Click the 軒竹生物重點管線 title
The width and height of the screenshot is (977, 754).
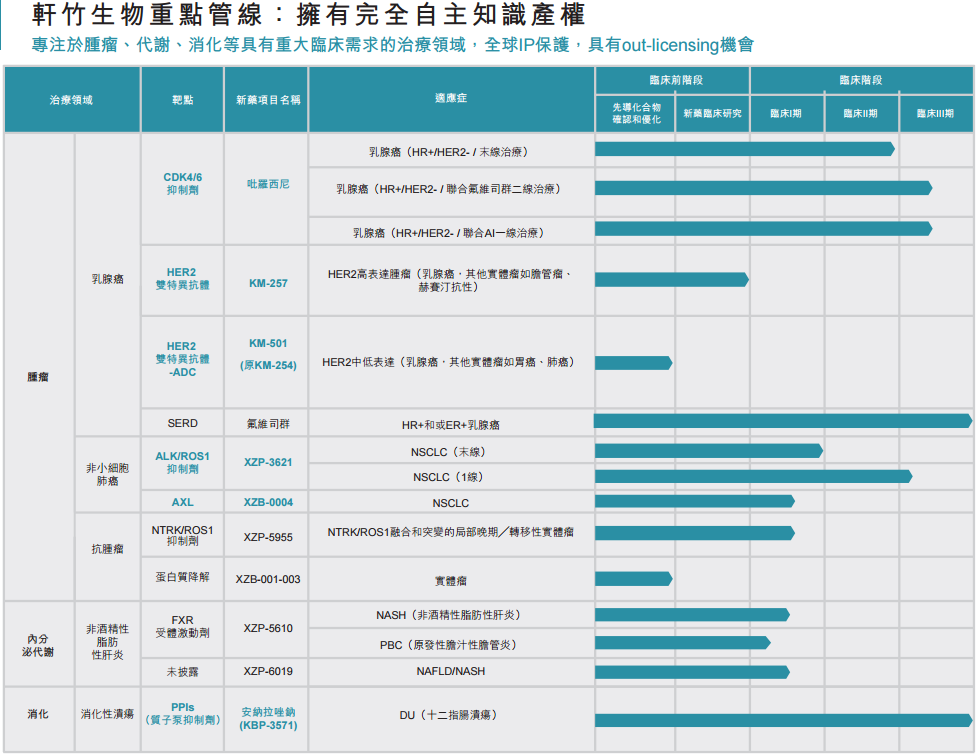[x=308, y=15]
